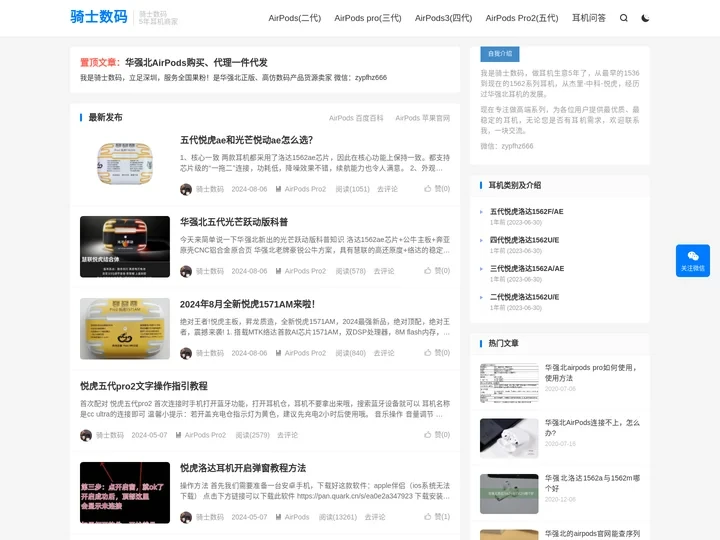Open article 华强北五代光芒跃动版科普

click(x=234, y=222)
